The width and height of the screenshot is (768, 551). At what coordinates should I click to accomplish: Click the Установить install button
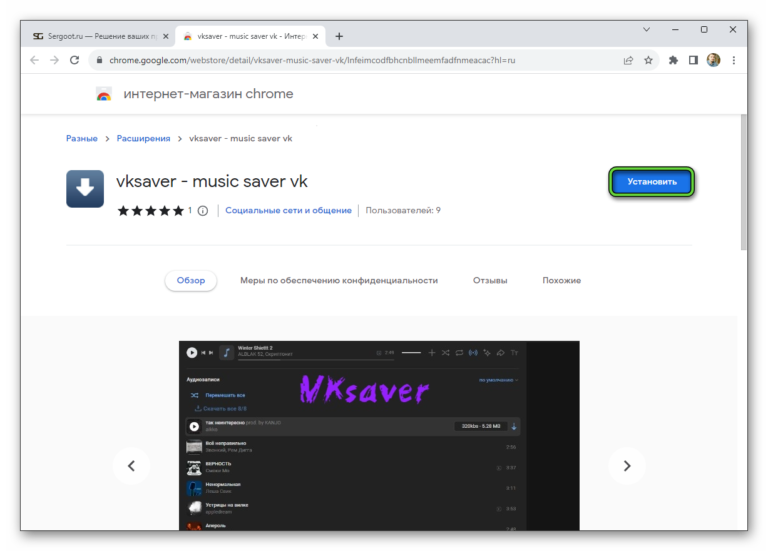point(652,182)
